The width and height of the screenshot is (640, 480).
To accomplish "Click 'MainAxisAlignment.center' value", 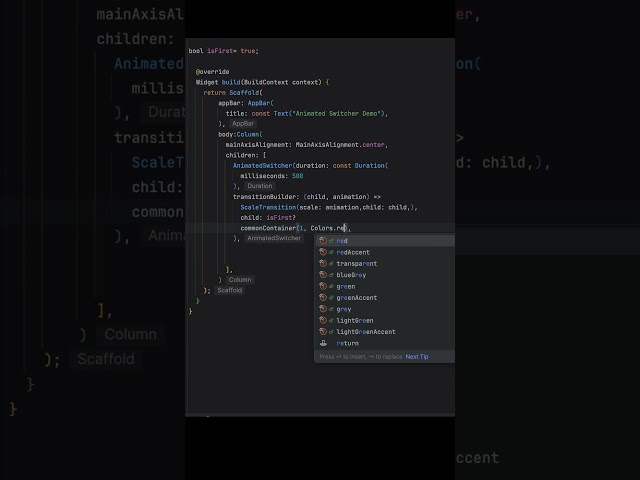I will click(x=340, y=145).
